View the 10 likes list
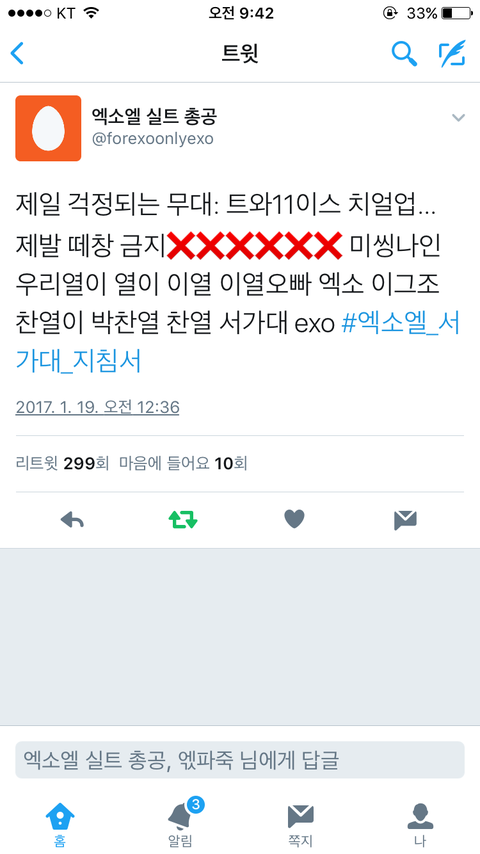Viewport: 480px width, 854px height. 183,463
